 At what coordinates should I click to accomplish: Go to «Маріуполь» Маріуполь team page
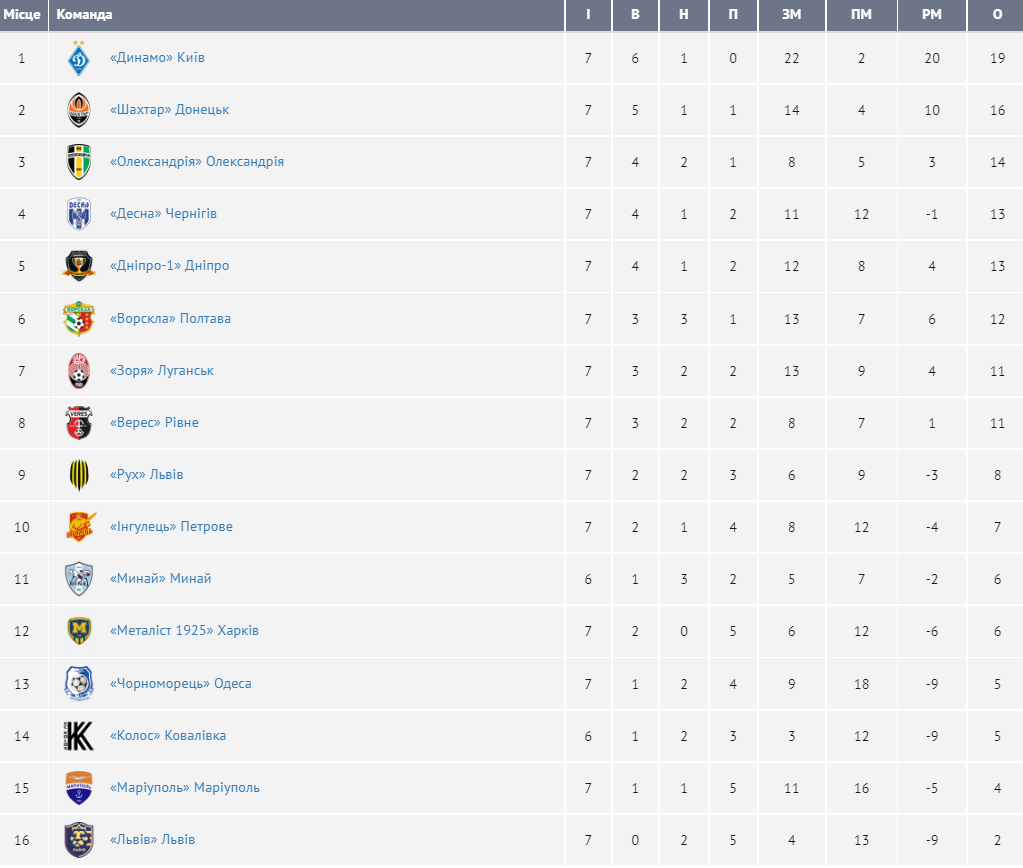tap(184, 788)
